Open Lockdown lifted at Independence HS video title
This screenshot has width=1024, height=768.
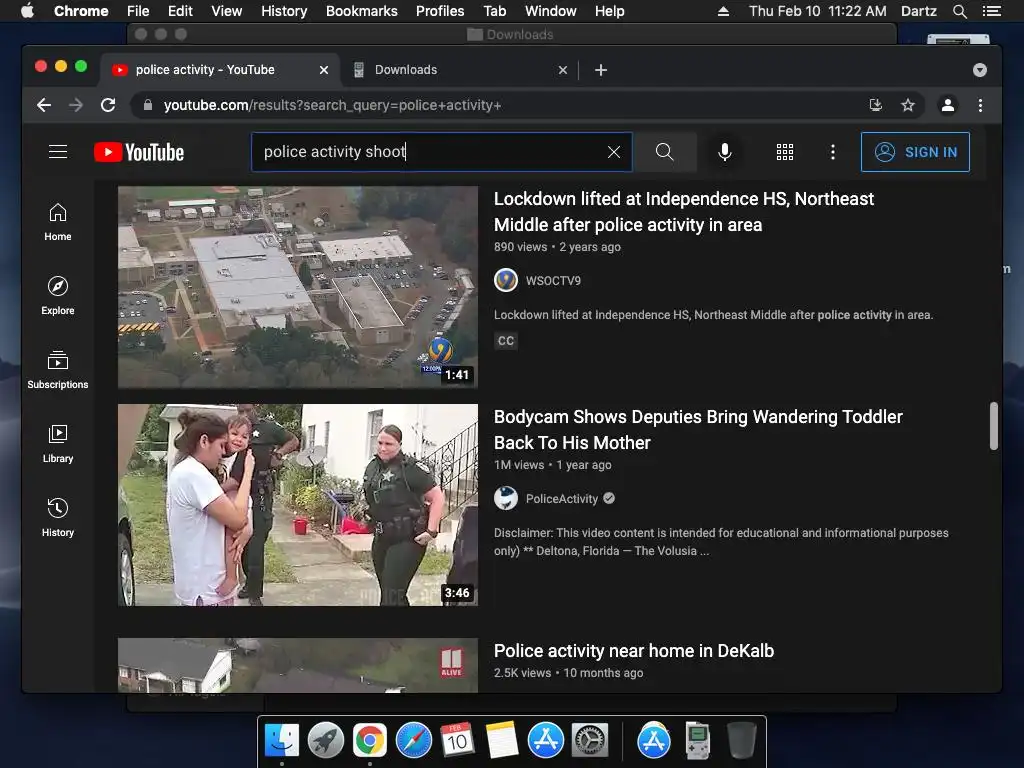(x=684, y=212)
